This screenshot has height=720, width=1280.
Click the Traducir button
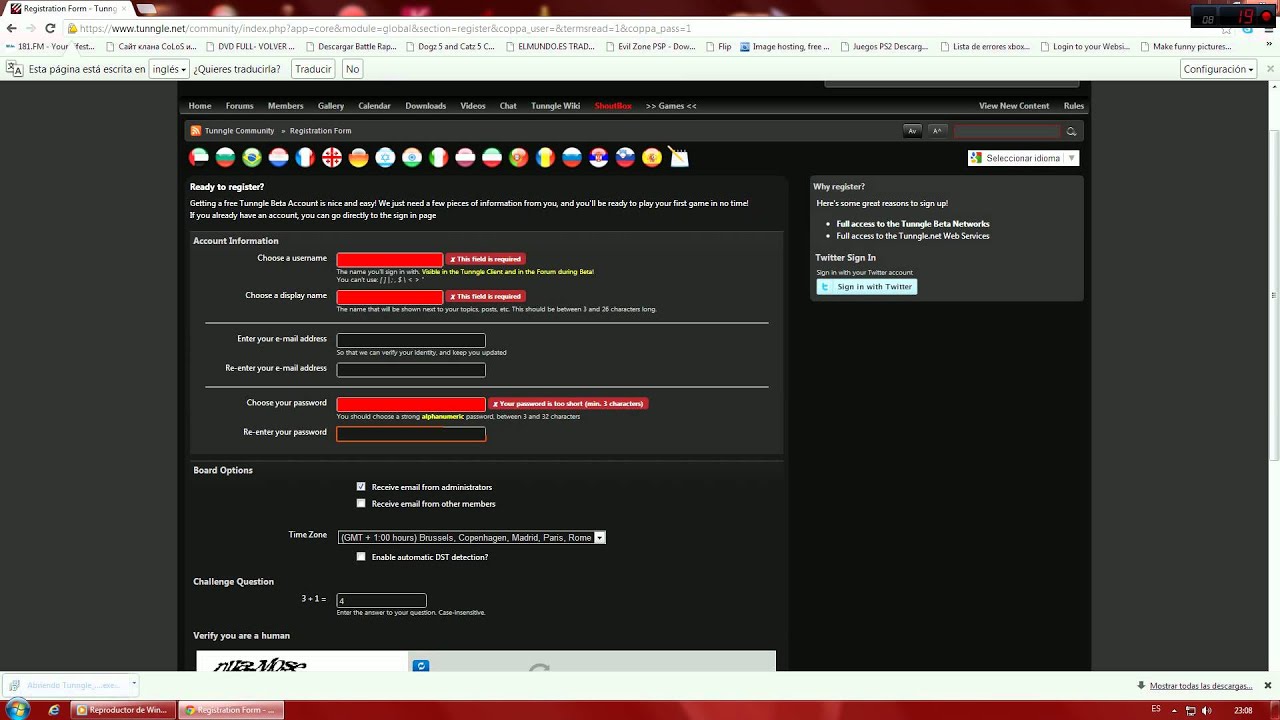pyautogui.click(x=313, y=69)
